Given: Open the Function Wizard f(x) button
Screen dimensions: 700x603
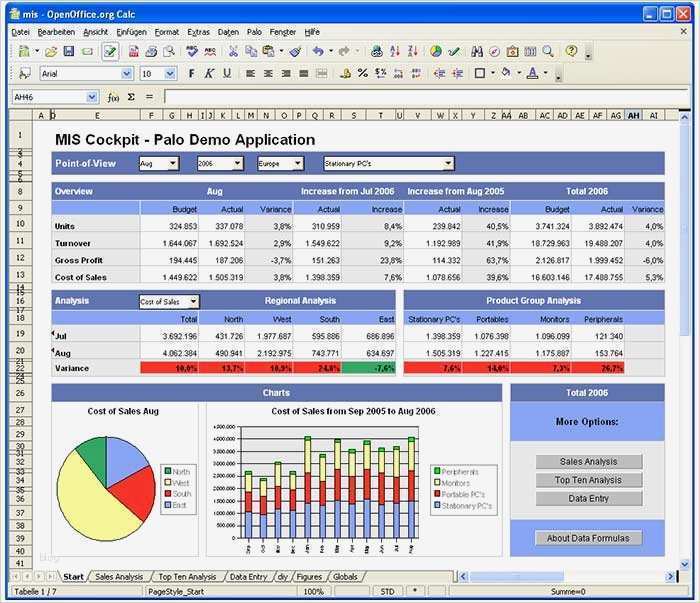Looking at the screenshot, I should (113, 97).
